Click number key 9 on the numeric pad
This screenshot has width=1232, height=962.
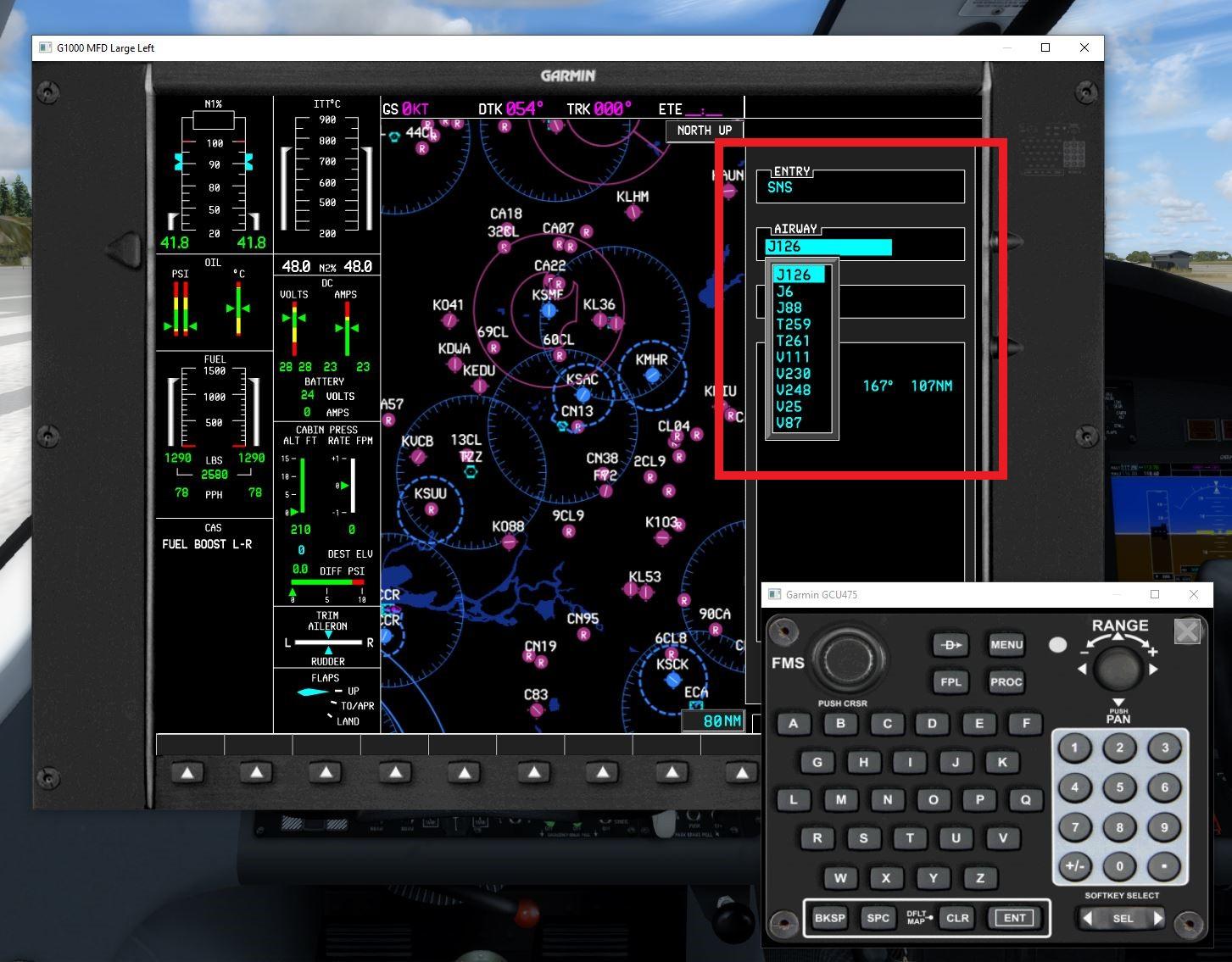tap(1164, 827)
